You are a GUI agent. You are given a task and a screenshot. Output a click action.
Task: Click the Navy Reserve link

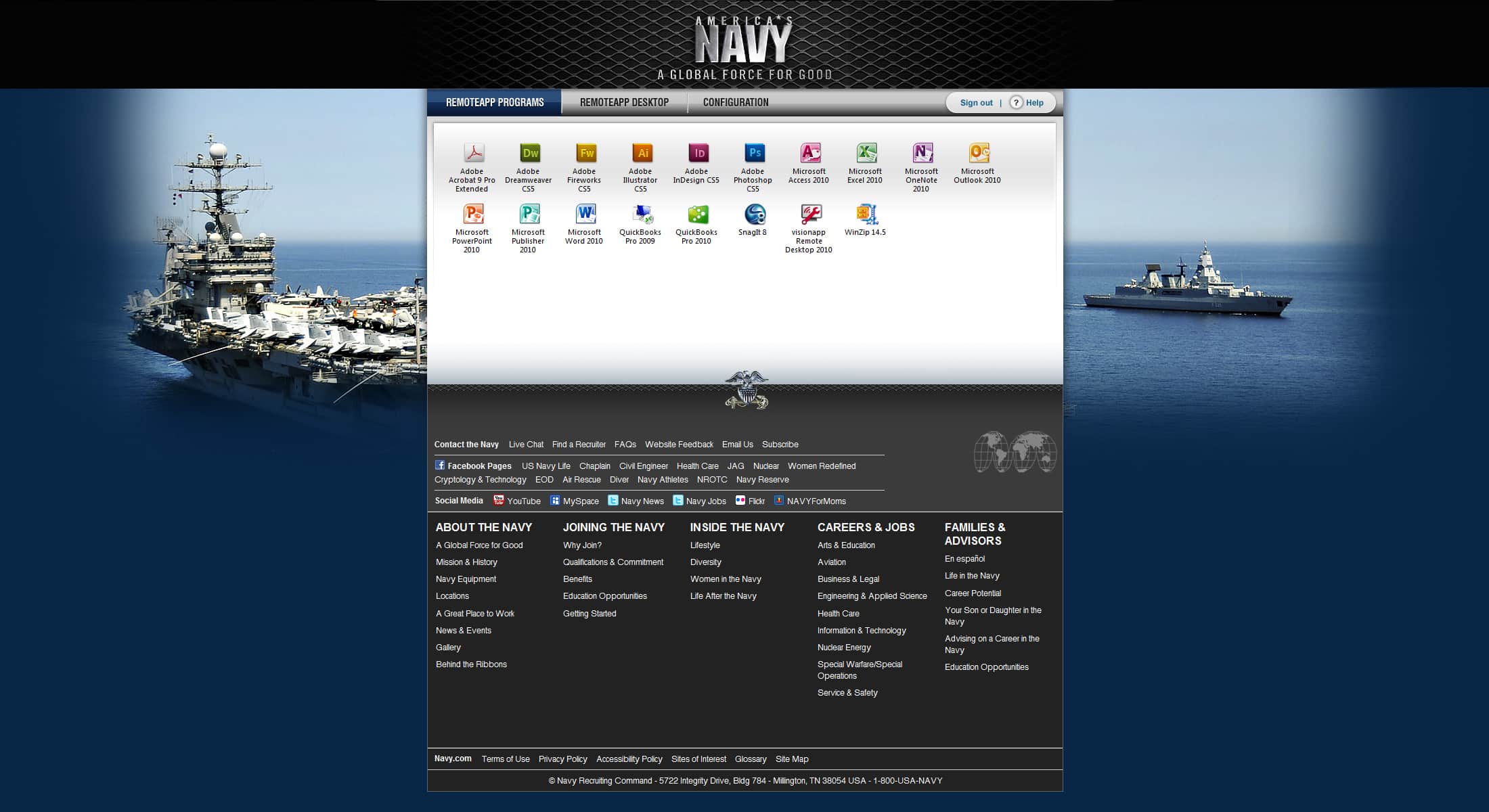tap(763, 480)
